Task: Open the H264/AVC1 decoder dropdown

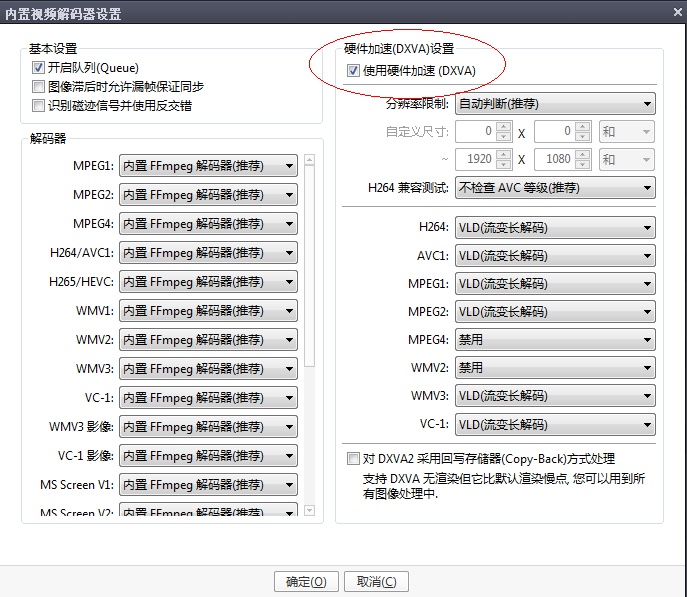Action: pos(209,253)
